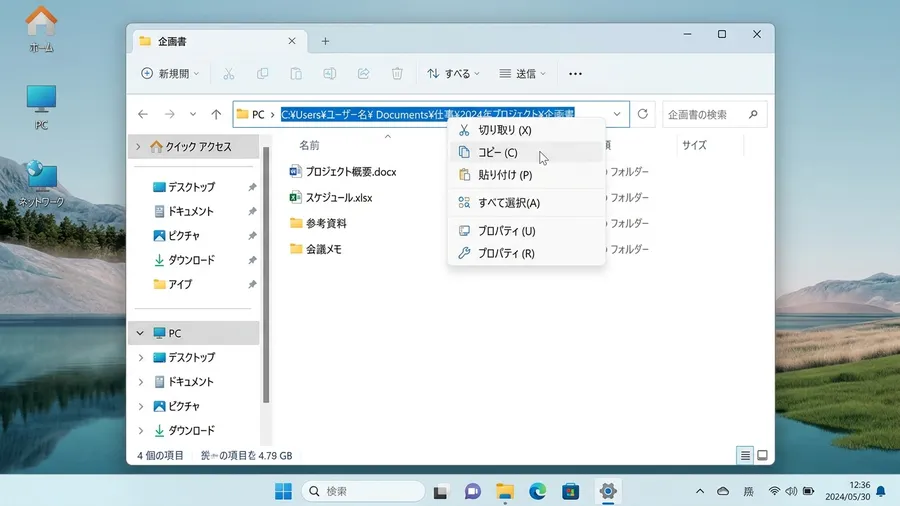Open ダウンロード in Quick Access
900x506 pixels.
pos(184,260)
